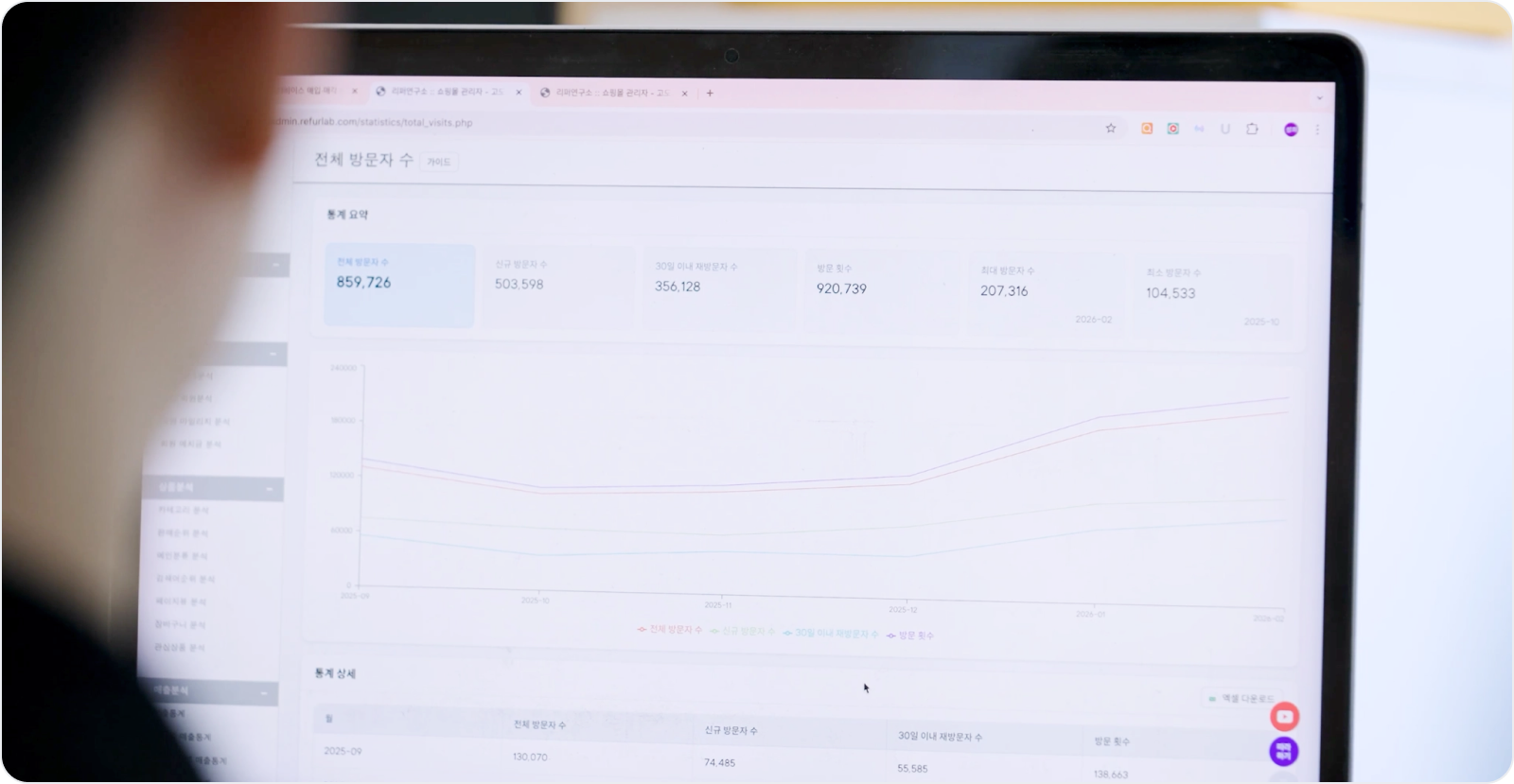Click the 138,663 table cell

point(1111,775)
